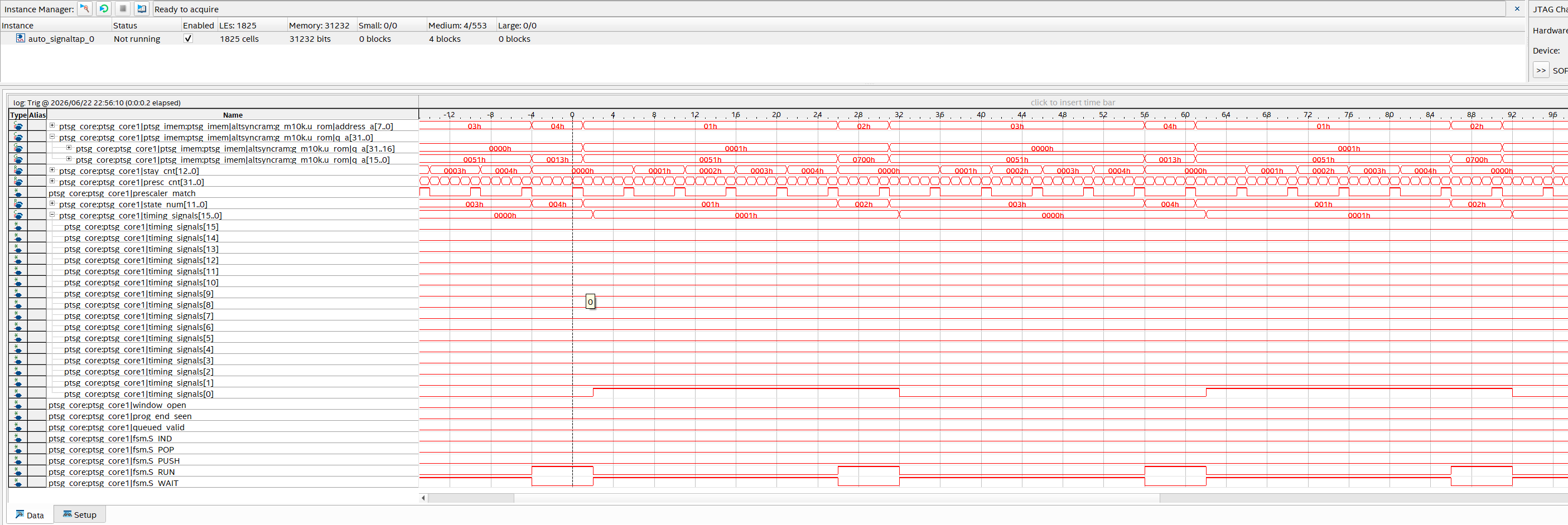Viewport: 1568px width, 525px height.
Task: Select the window_open signal name
Action: click(117, 405)
